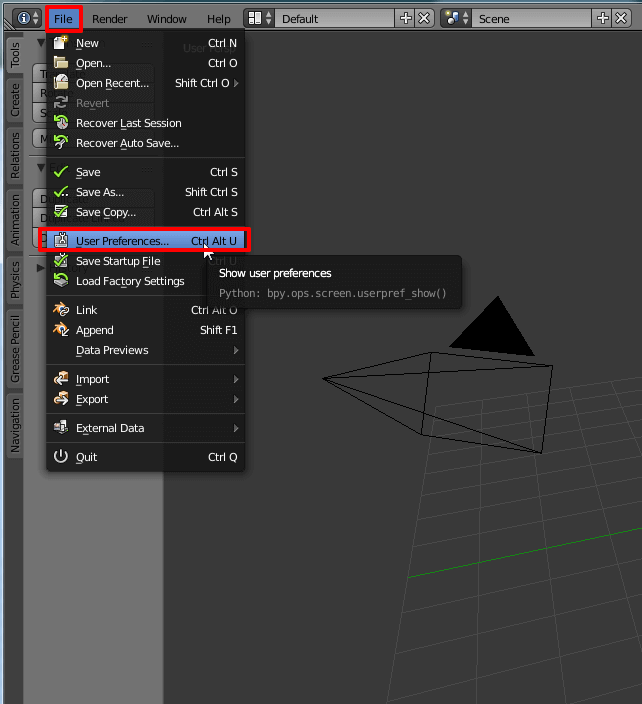Delete the Default screen layout
Screen dimensions: 642x704
[424, 18]
